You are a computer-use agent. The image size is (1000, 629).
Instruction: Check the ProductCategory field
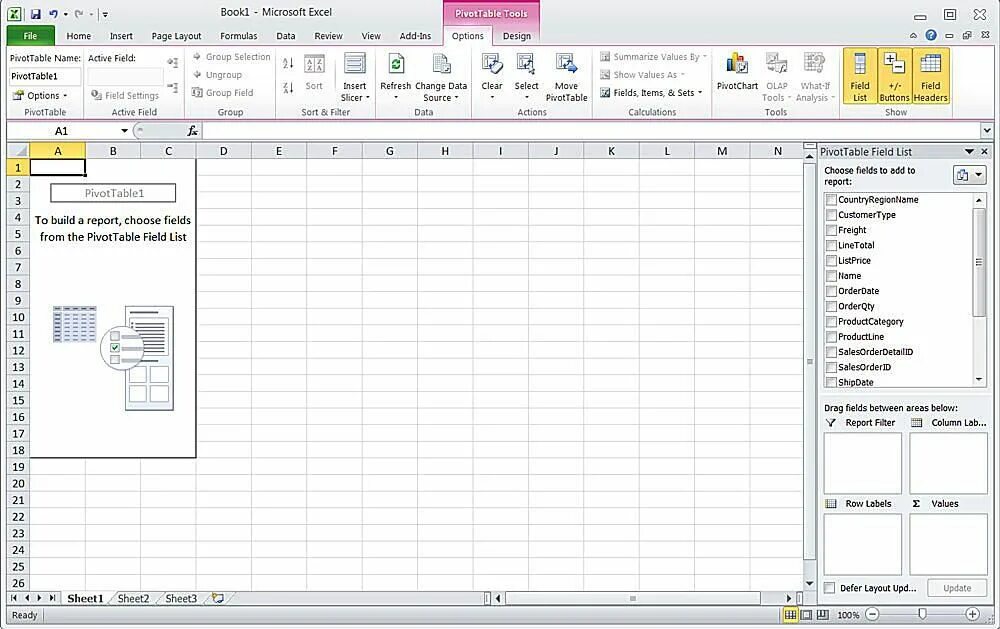(x=831, y=322)
